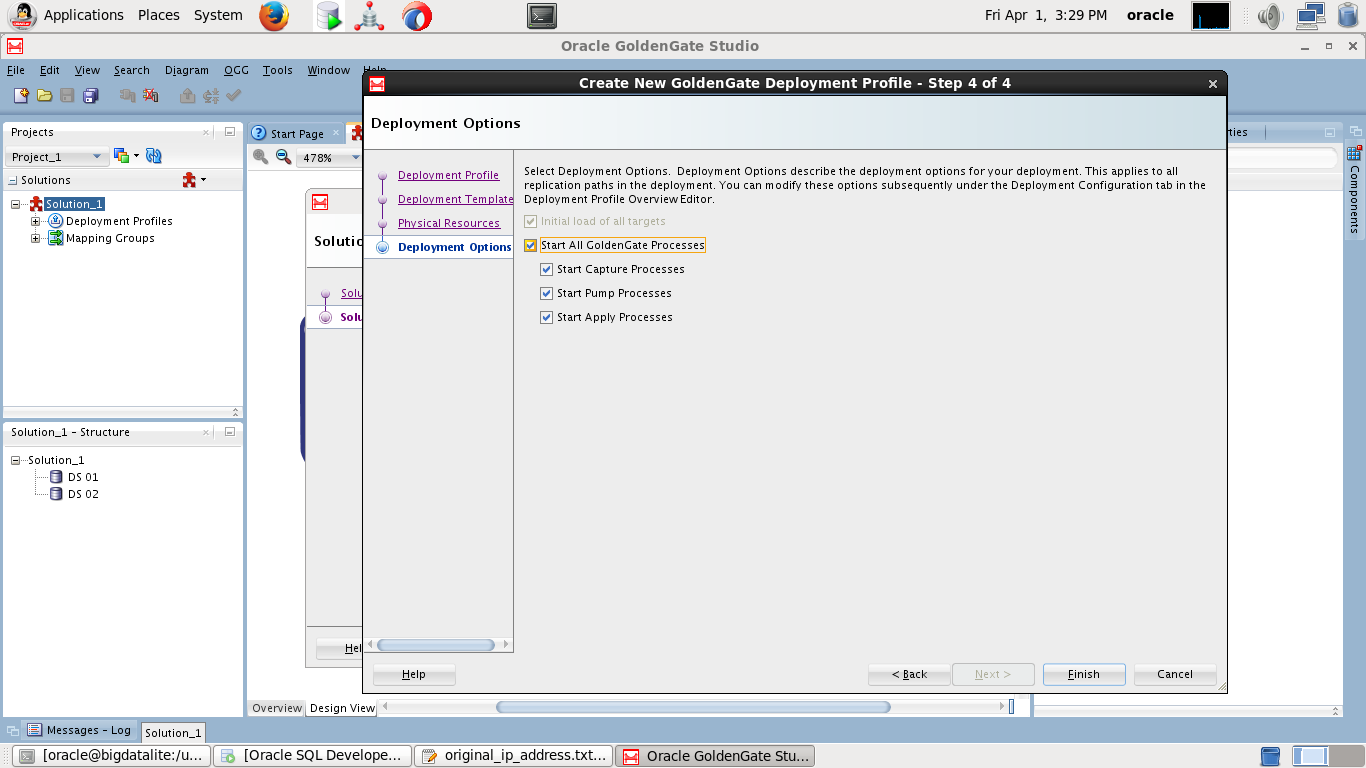This screenshot has width=1366, height=768.
Task: Click the editor horizontal scrollbar
Action: (693, 707)
